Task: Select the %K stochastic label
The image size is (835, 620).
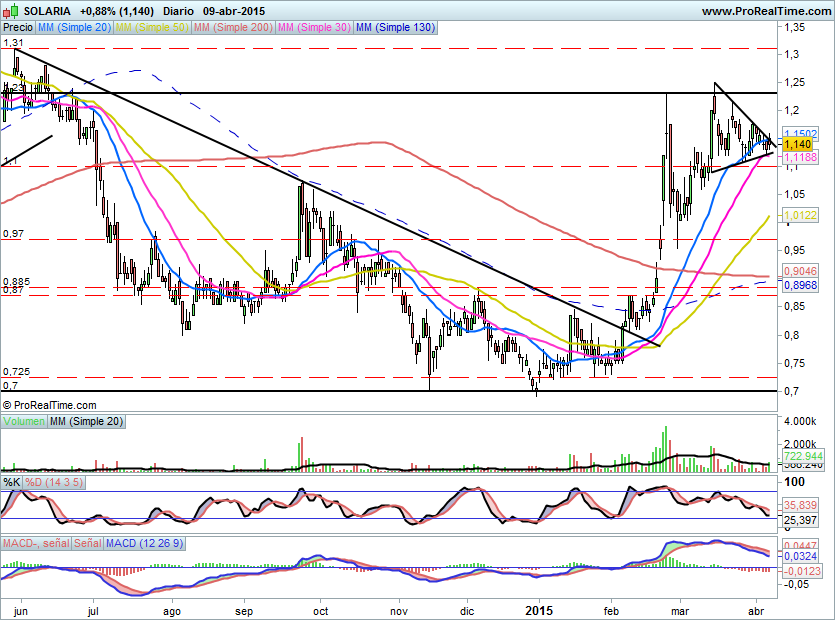Action: click(x=12, y=482)
